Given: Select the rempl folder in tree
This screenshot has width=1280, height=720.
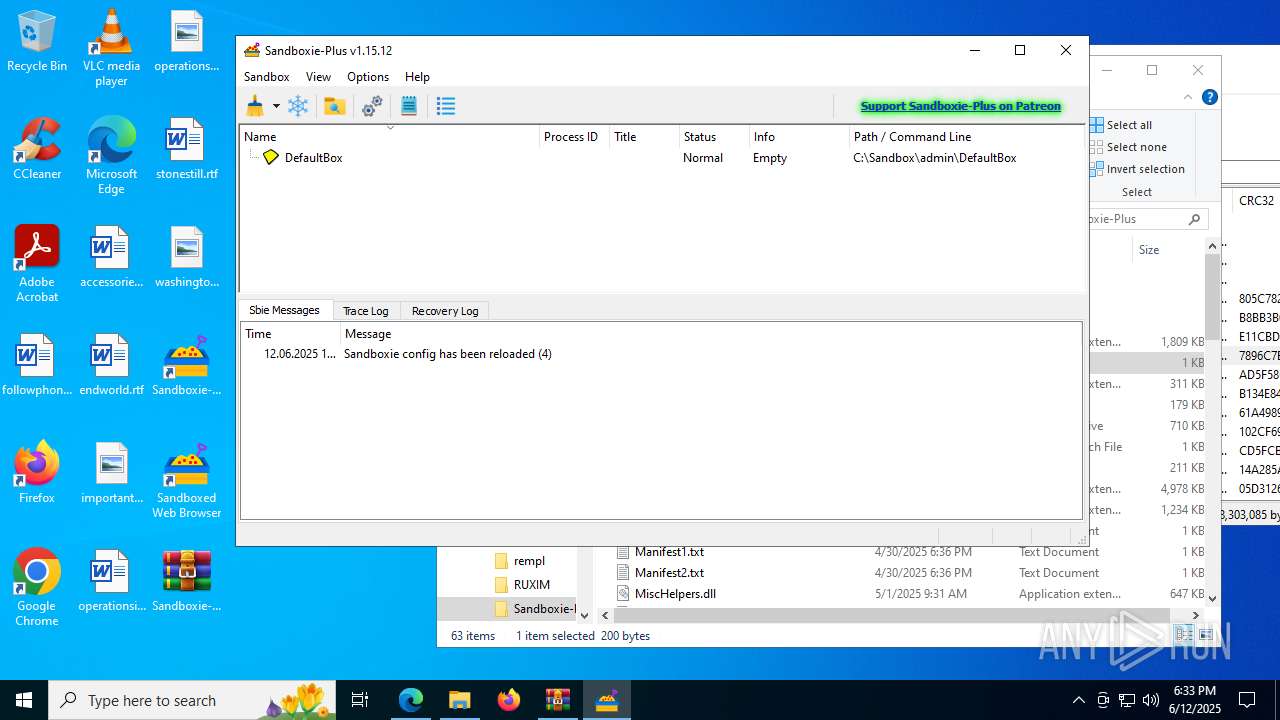Looking at the screenshot, I should click(529, 561).
